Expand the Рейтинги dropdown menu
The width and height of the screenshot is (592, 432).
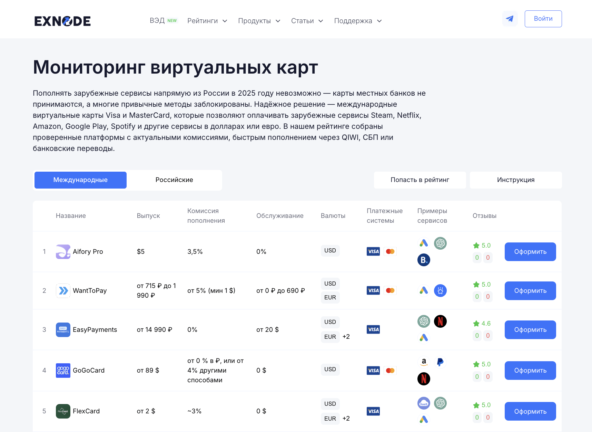[207, 21]
